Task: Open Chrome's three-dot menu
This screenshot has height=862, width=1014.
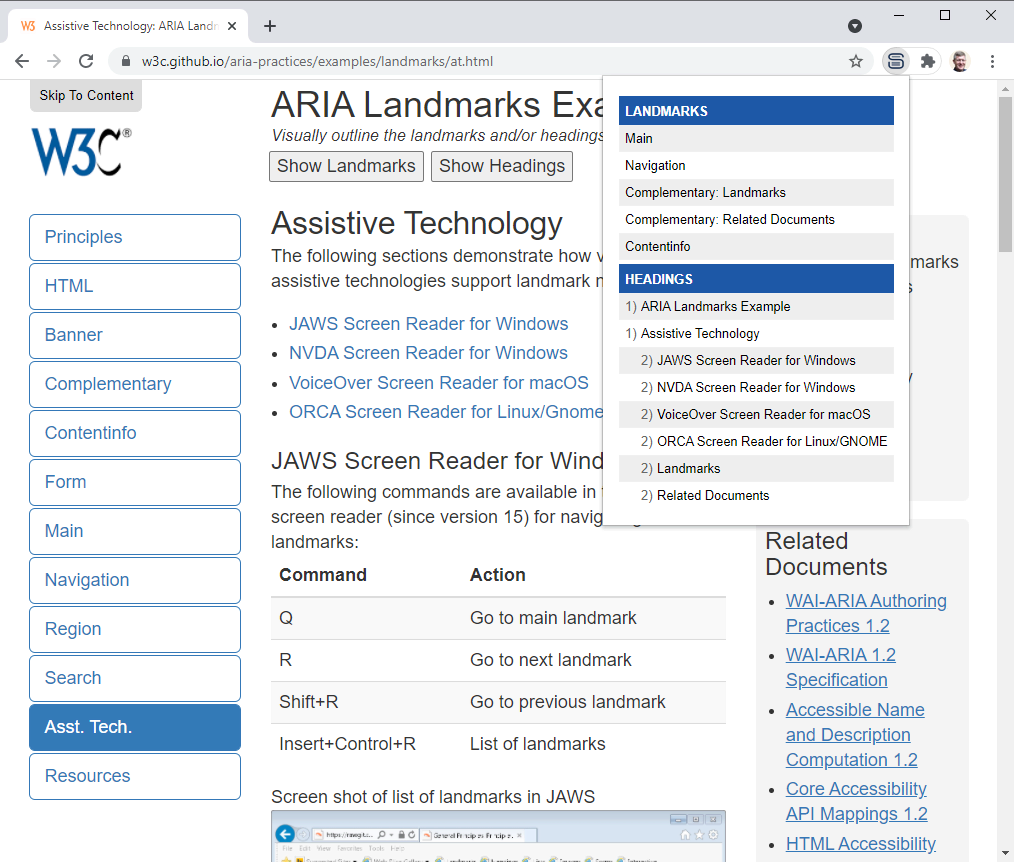Action: (992, 61)
